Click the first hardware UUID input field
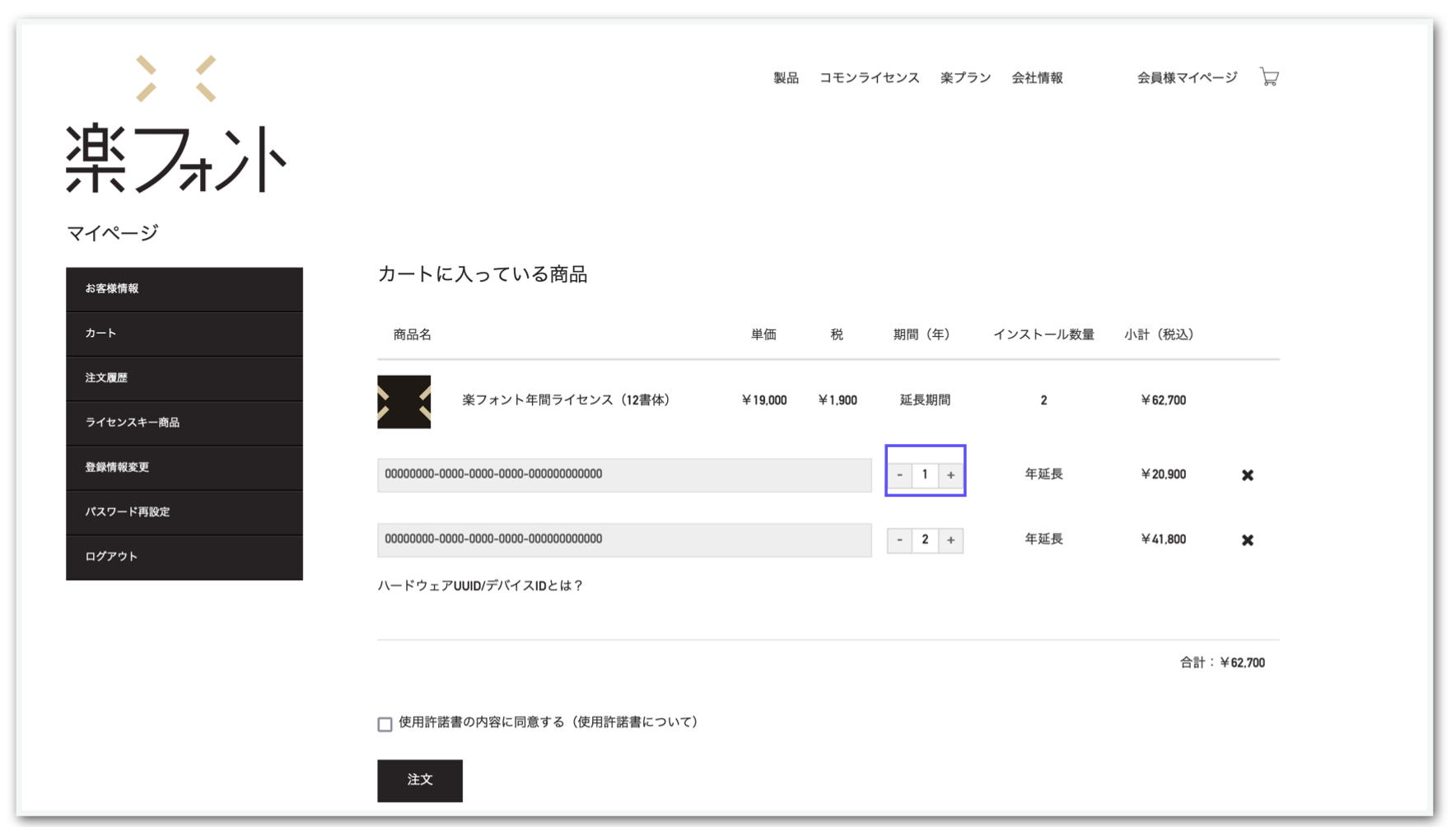Image resolution: width=1456 pixels, height=827 pixels. click(623, 474)
